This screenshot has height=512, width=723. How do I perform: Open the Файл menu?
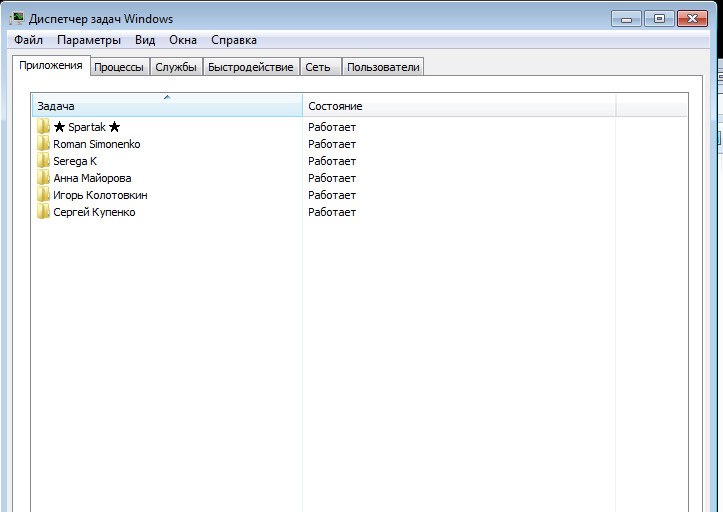[x=29, y=40]
